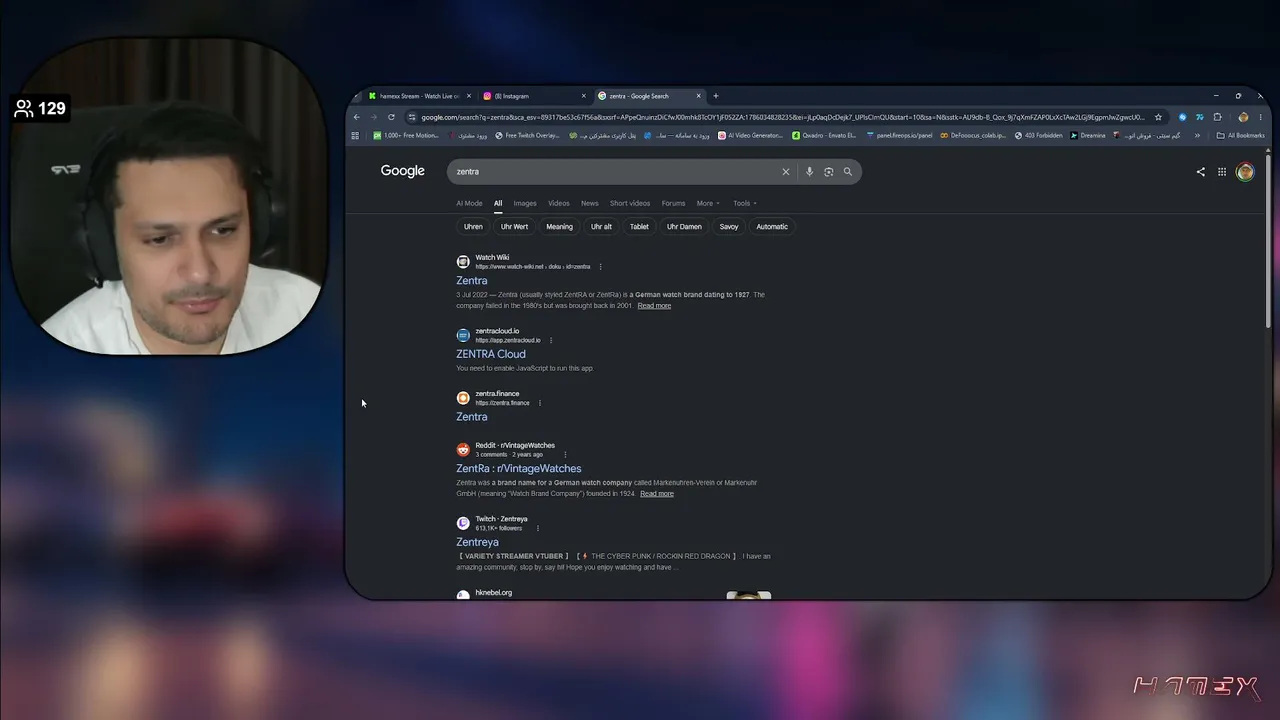The height and width of the screenshot is (720, 1280).
Task: Open the Zentreya Twitch result link
Action: [x=477, y=542]
